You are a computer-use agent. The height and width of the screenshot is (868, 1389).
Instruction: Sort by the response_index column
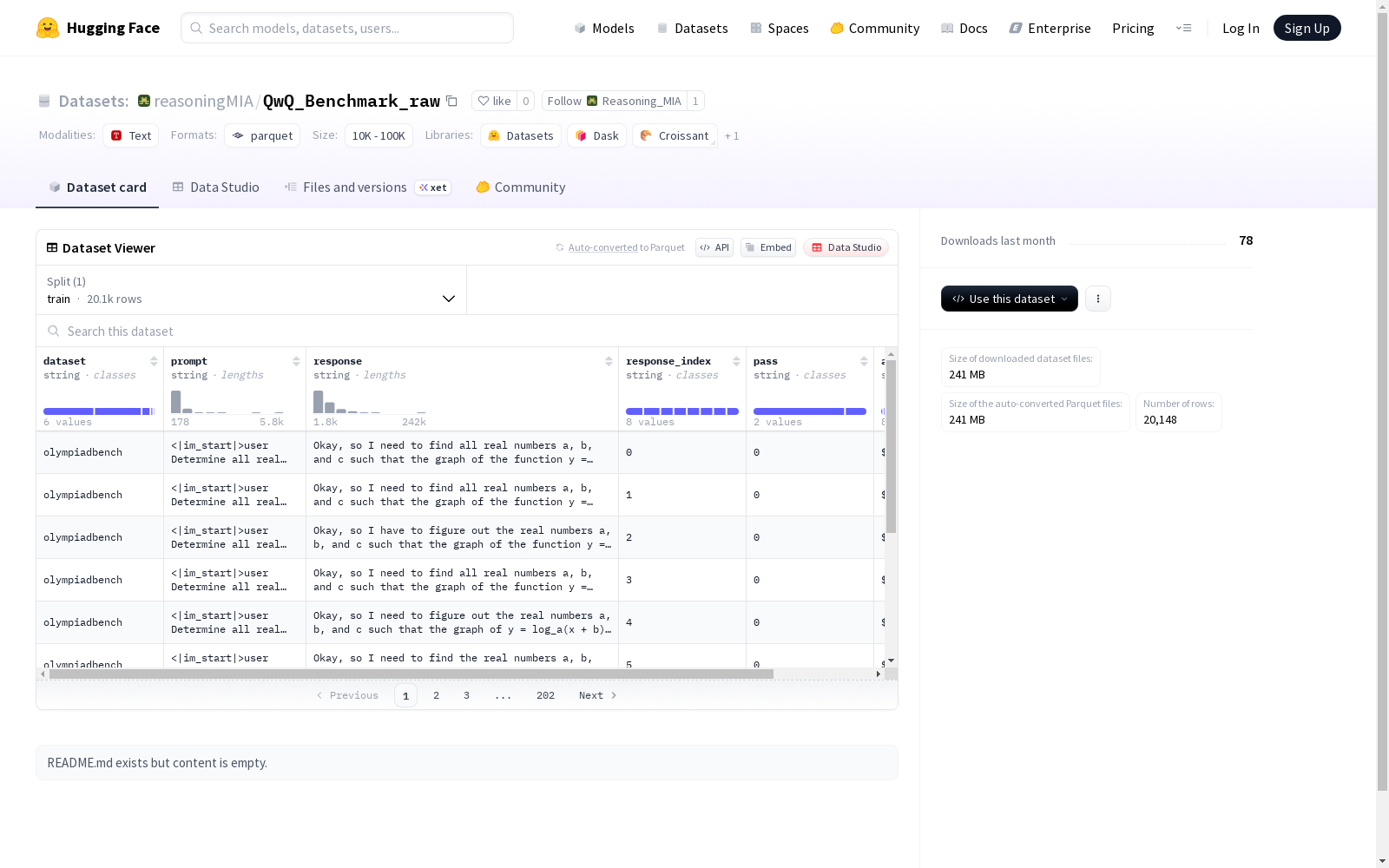[x=736, y=361]
